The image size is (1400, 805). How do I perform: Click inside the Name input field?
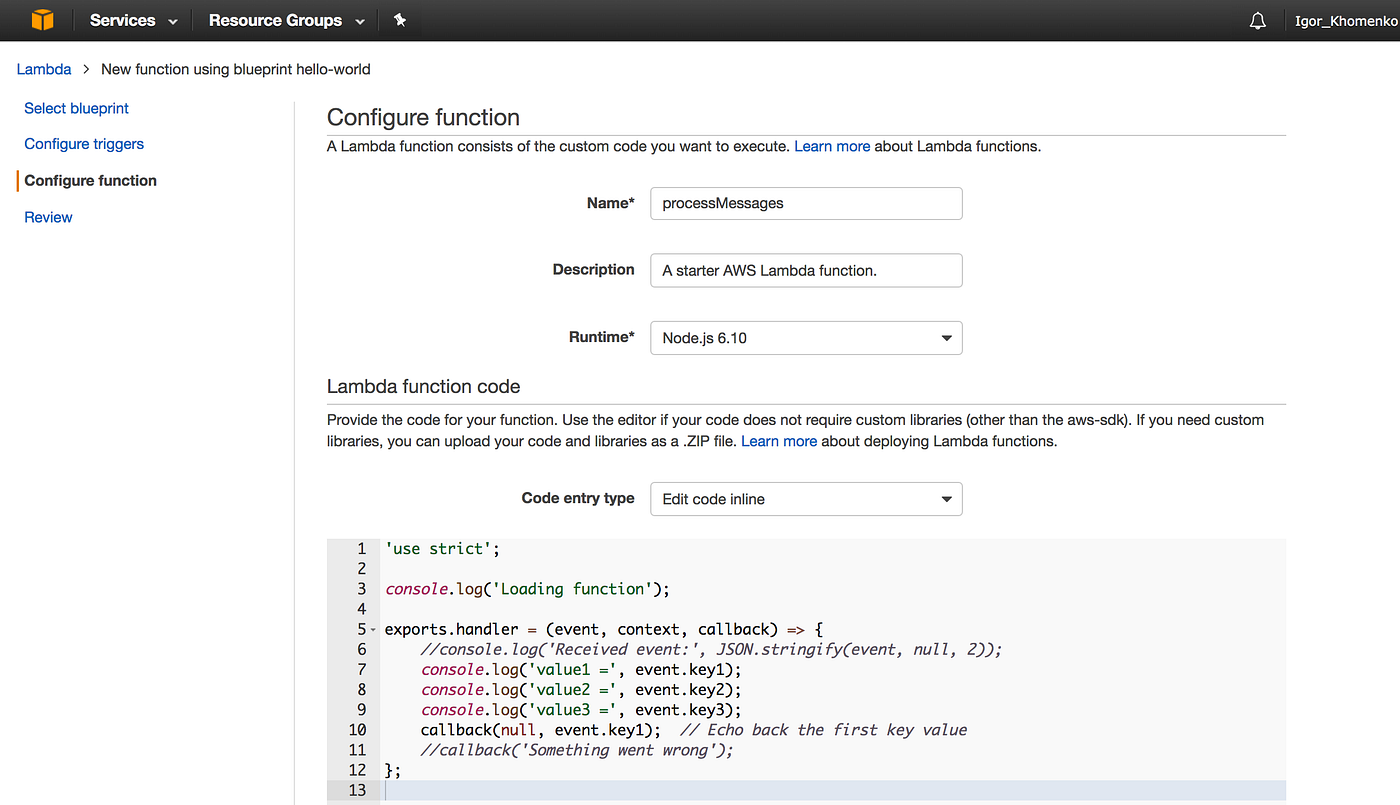coord(805,203)
